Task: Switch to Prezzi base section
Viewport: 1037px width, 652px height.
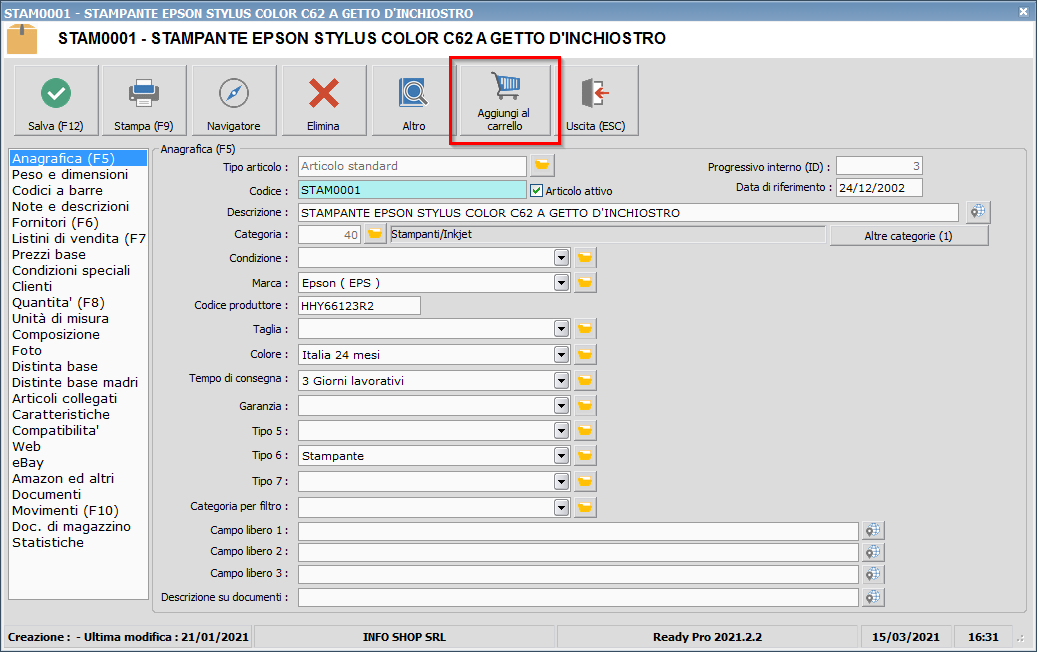Action: click(x=49, y=255)
